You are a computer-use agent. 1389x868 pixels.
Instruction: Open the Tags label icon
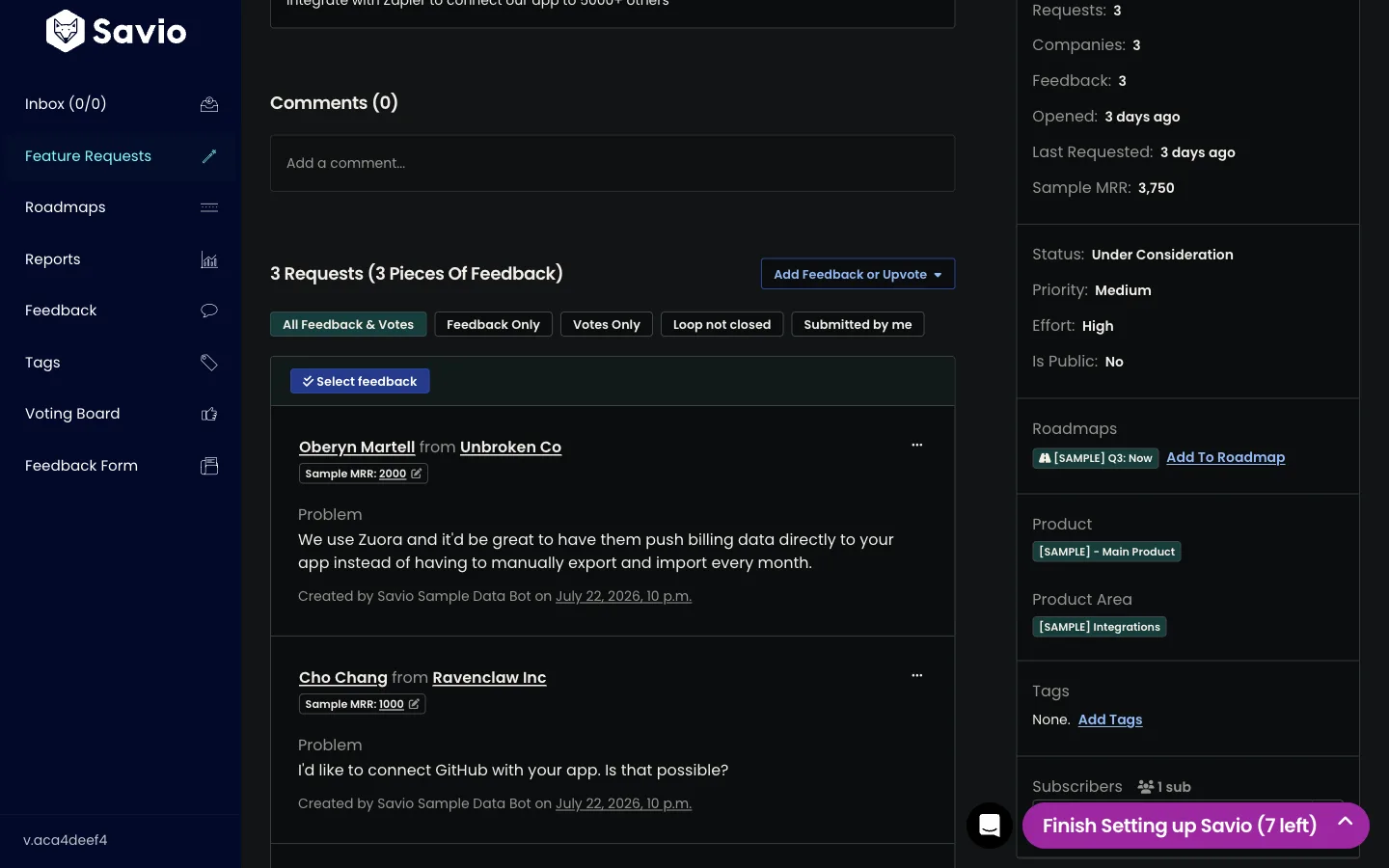[209, 363]
